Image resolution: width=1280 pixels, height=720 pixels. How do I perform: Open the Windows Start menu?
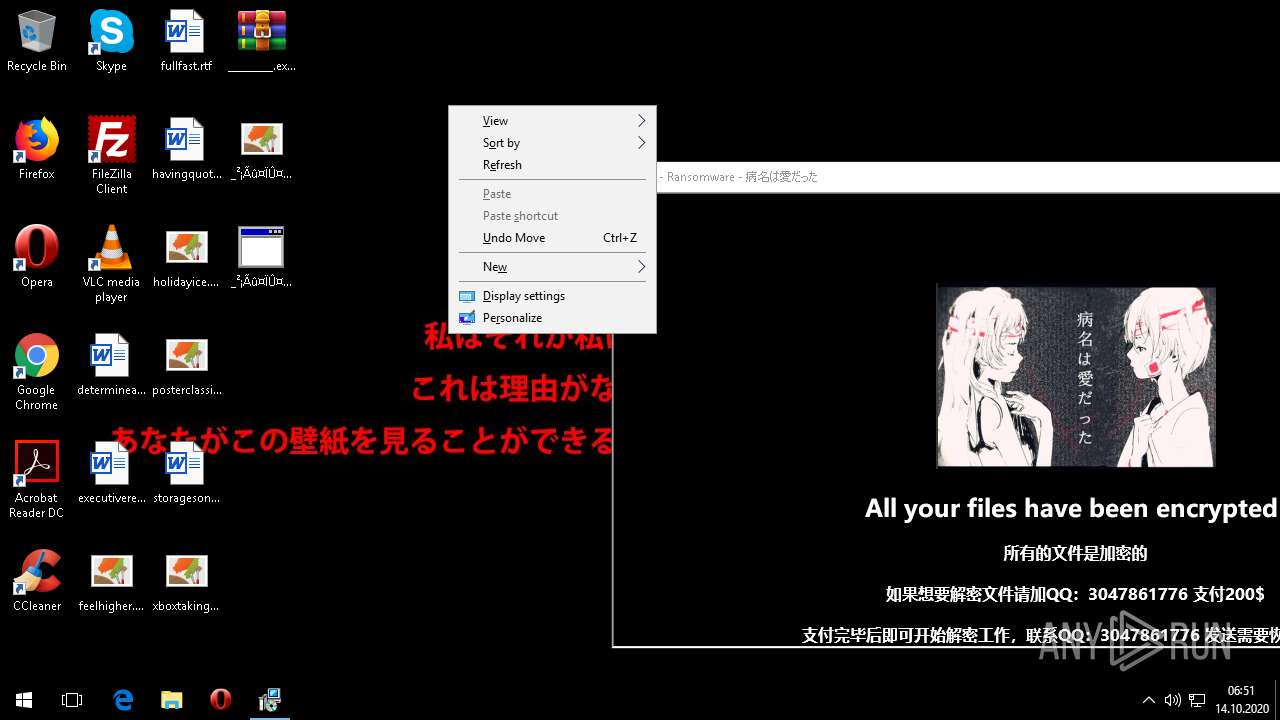(x=24, y=700)
